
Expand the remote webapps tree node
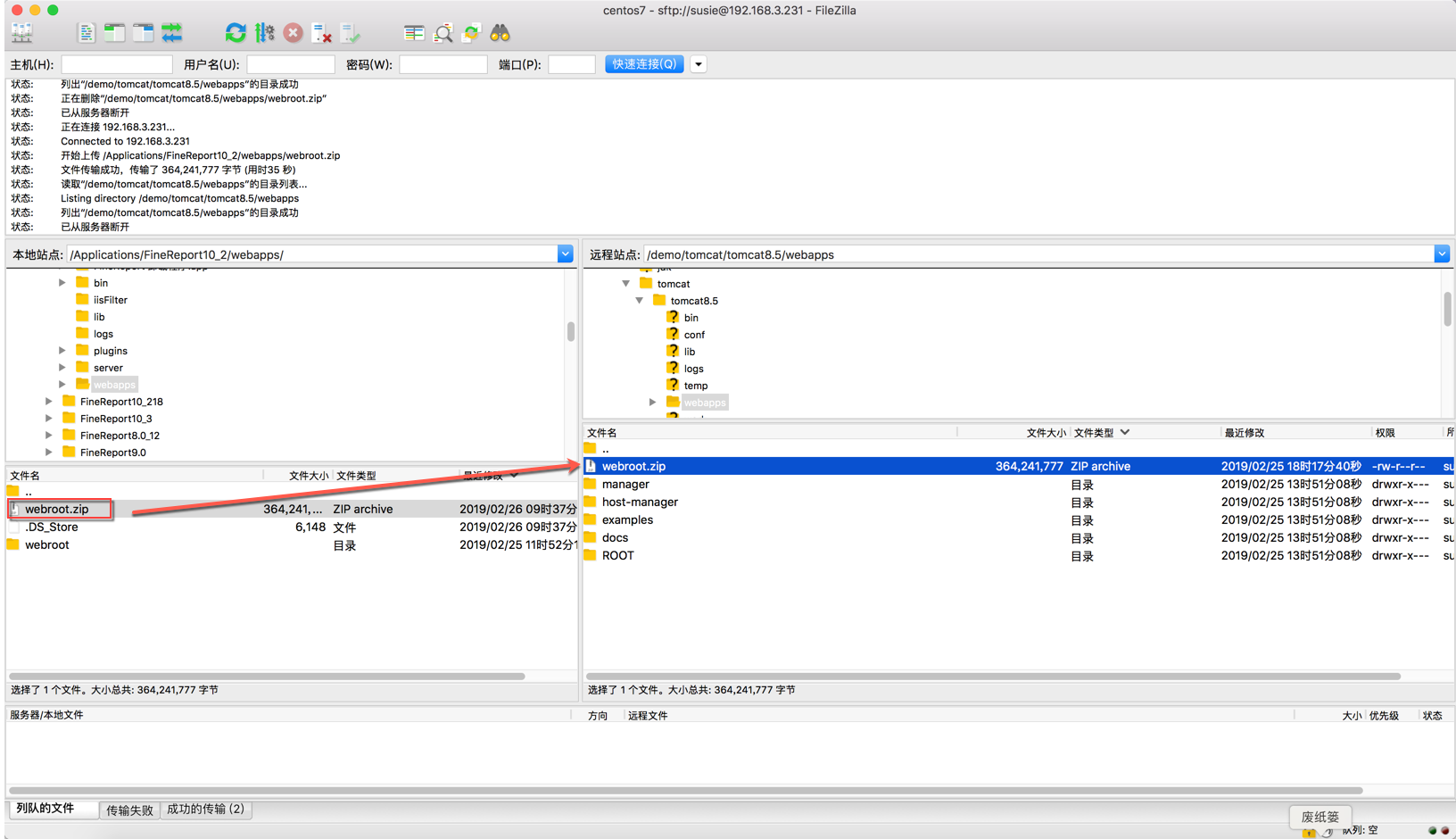(652, 403)
